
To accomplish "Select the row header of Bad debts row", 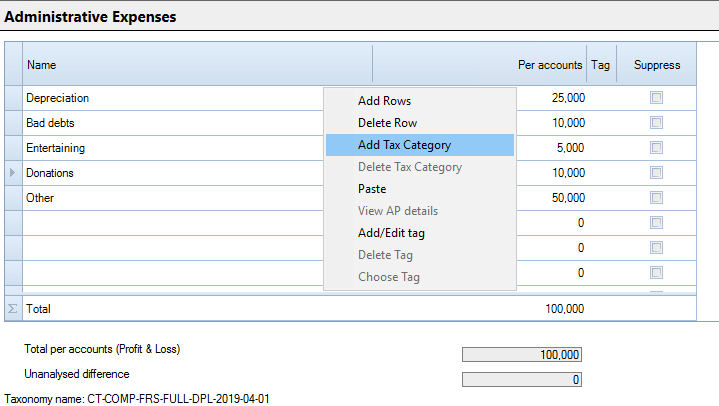I will [x=13, y=123].
